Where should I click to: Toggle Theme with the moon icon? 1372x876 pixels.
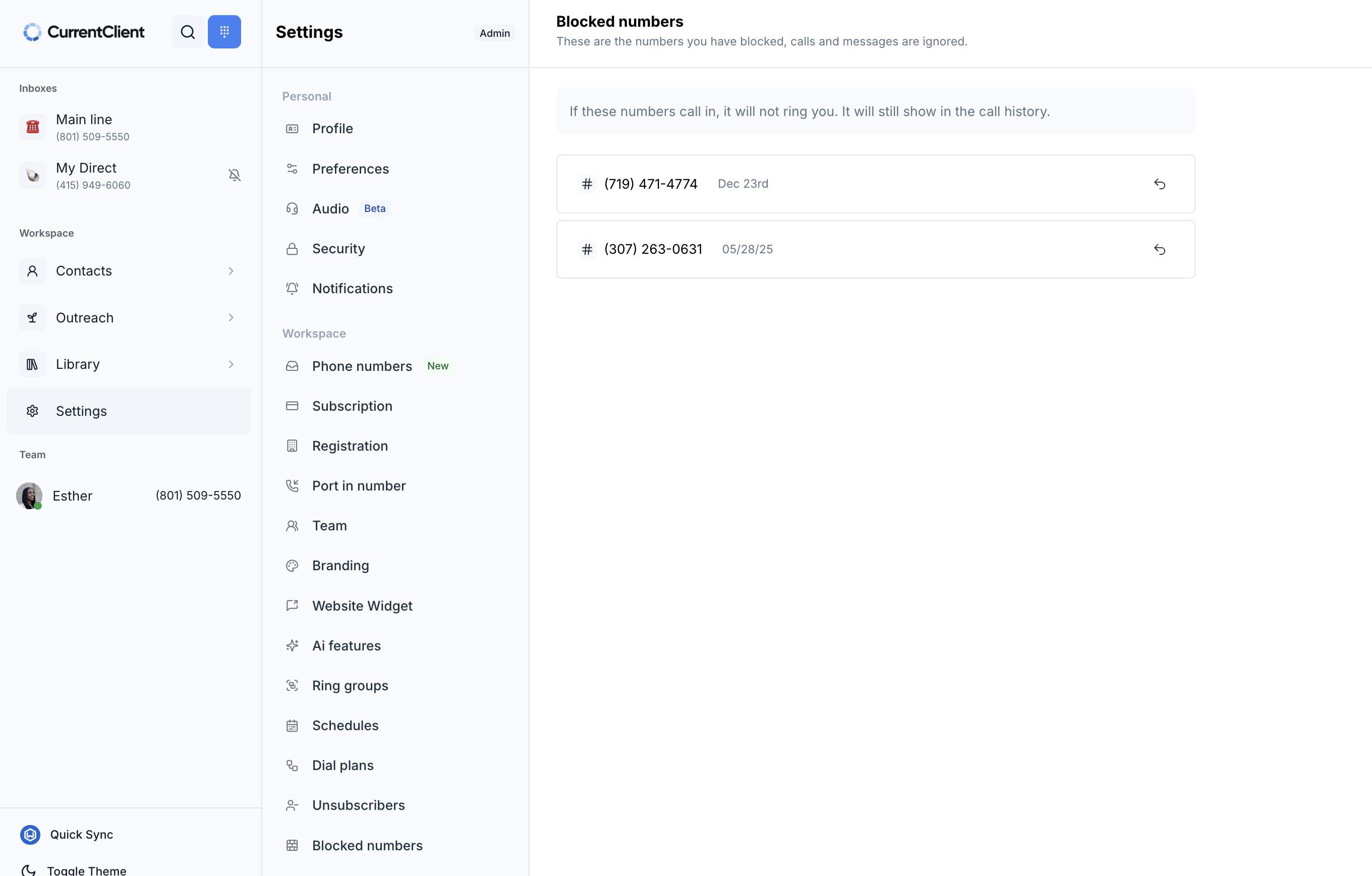pyautogui.click(x=28, y=870)
